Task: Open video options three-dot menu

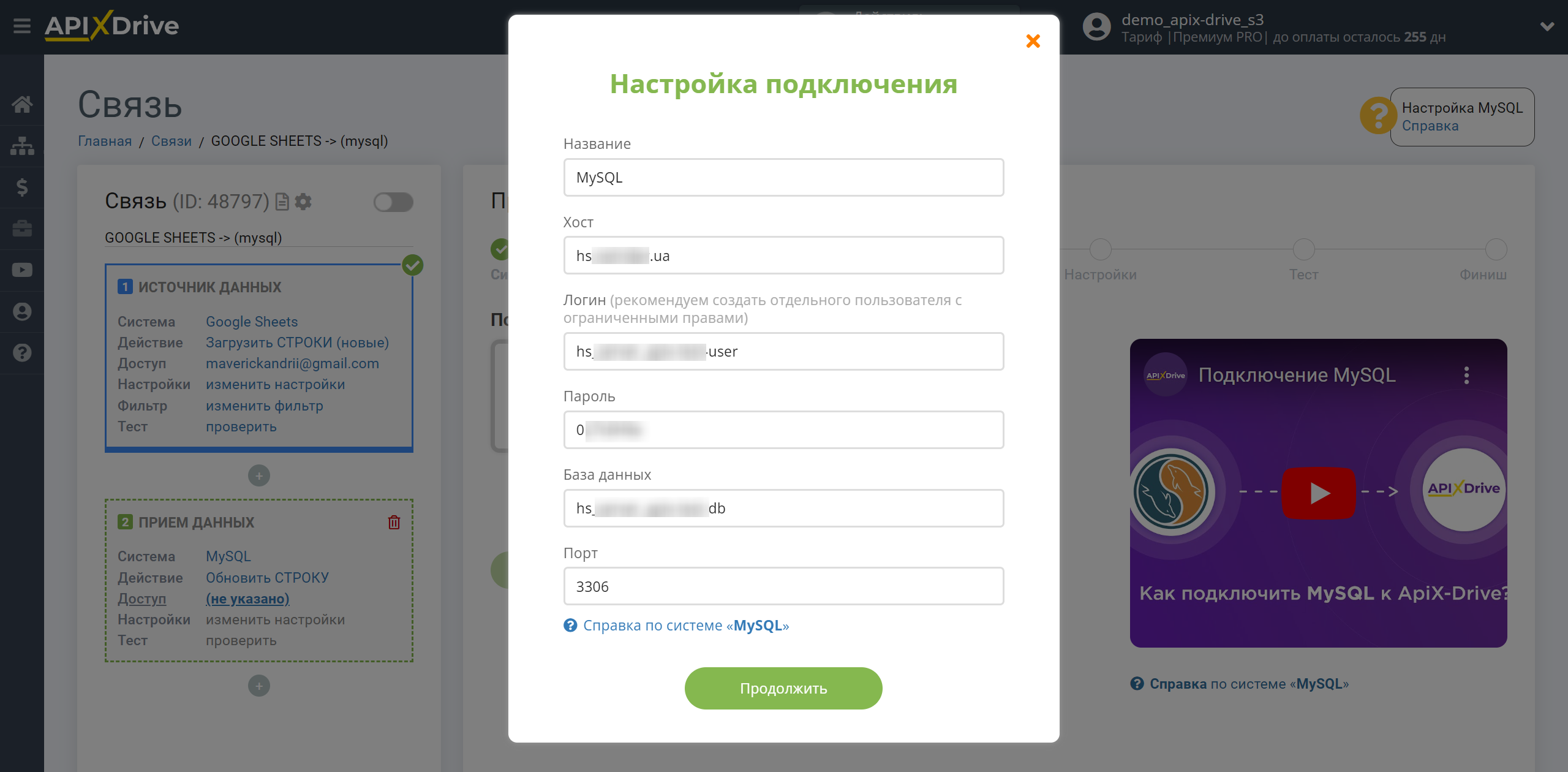Action: point(1466,375)
